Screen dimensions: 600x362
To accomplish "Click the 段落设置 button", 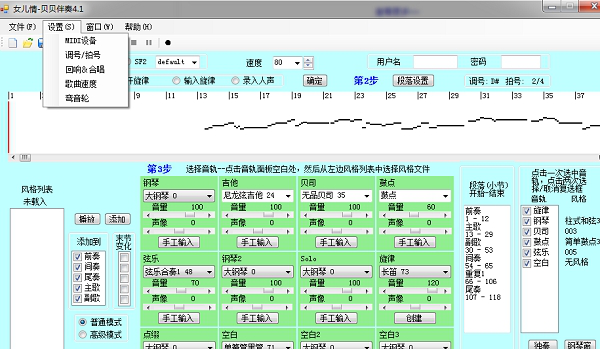I will pyautogui.click(x=412, y=80).
